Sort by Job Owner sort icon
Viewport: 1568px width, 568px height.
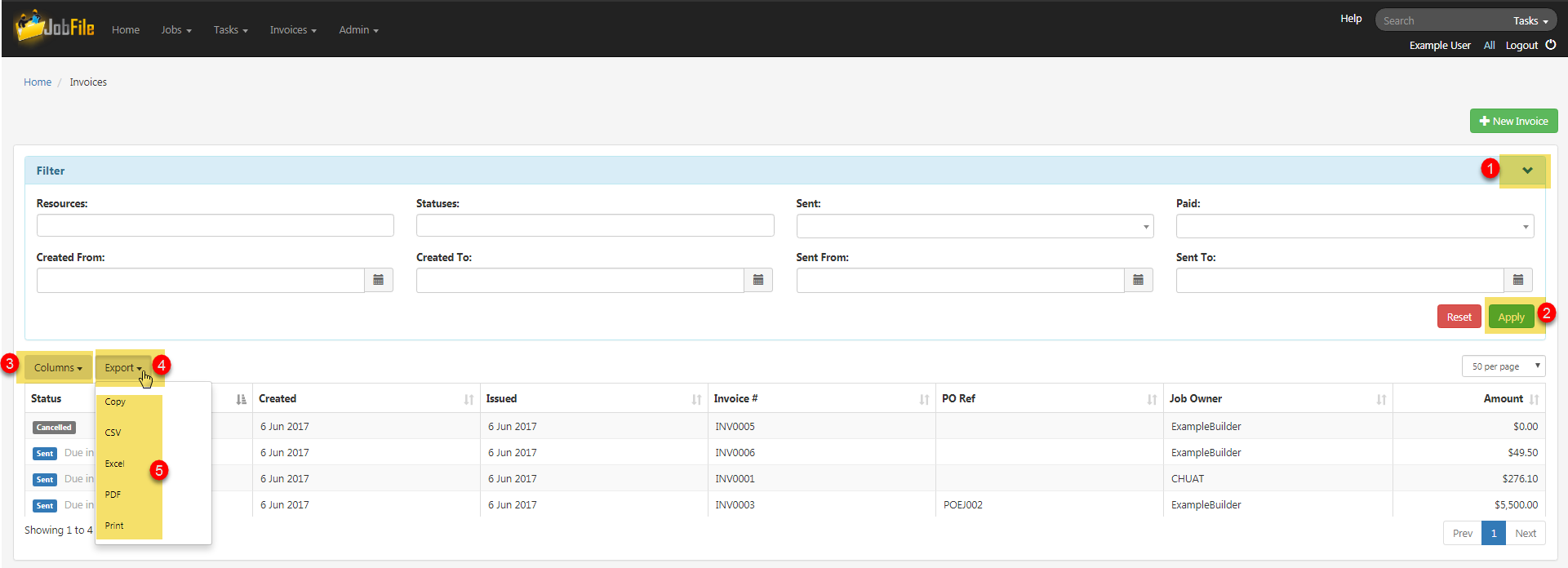pos(1381,399)
